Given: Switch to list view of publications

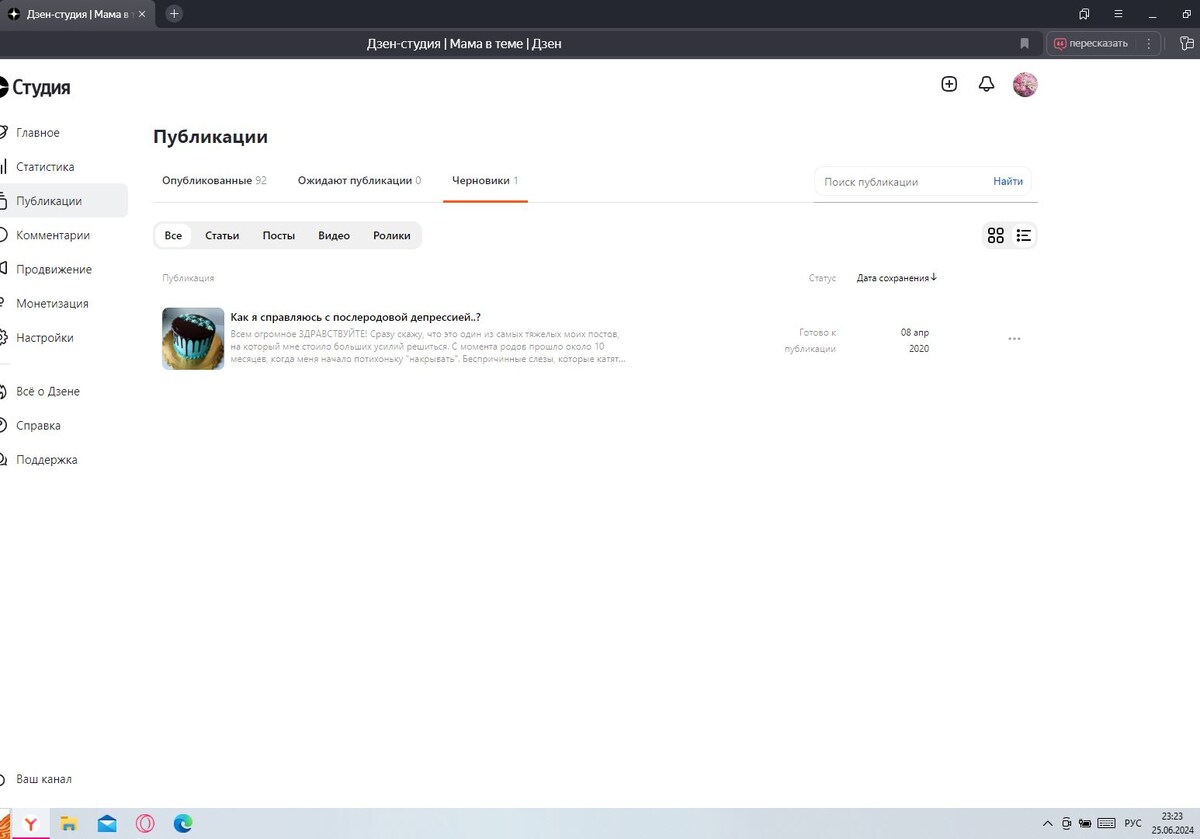Looking at the screenshot, I should (x=1023, y=235).
